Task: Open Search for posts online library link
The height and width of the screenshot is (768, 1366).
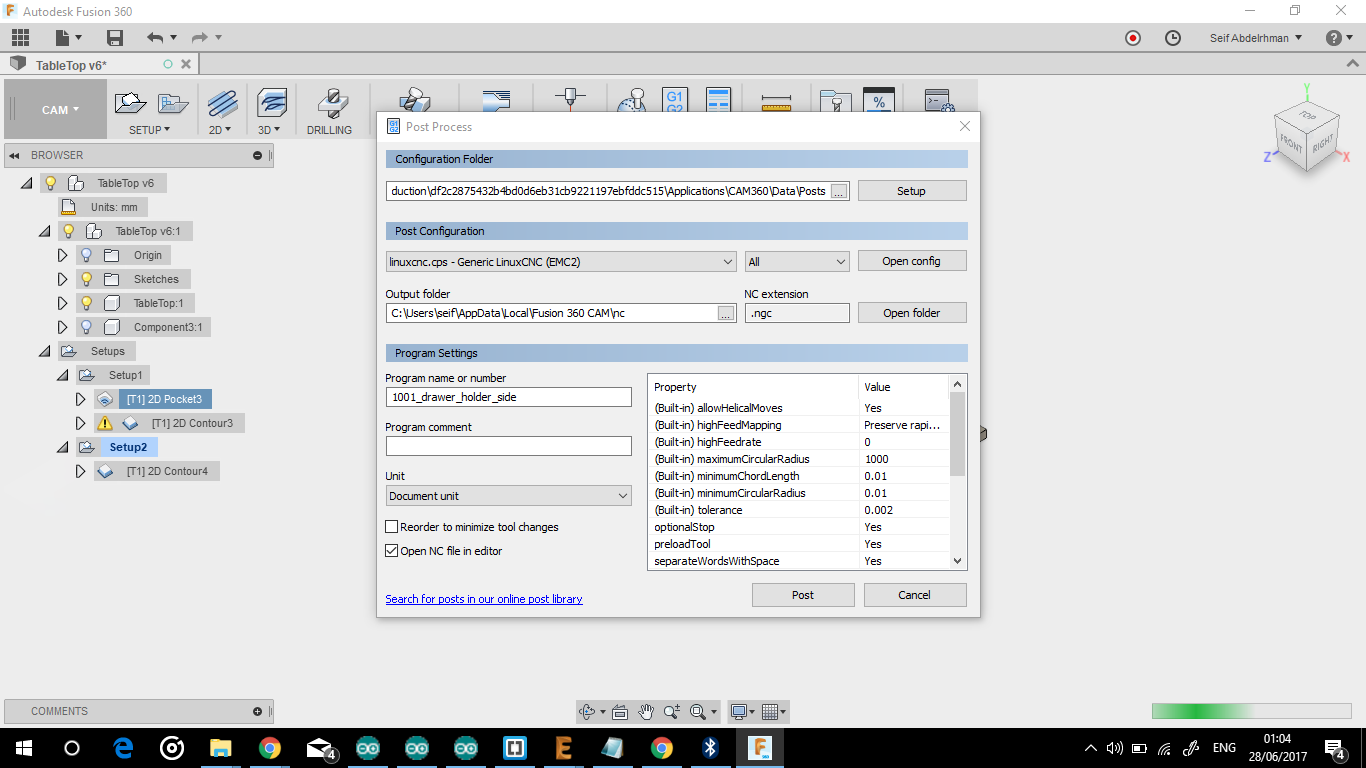Action: [484, 599]
